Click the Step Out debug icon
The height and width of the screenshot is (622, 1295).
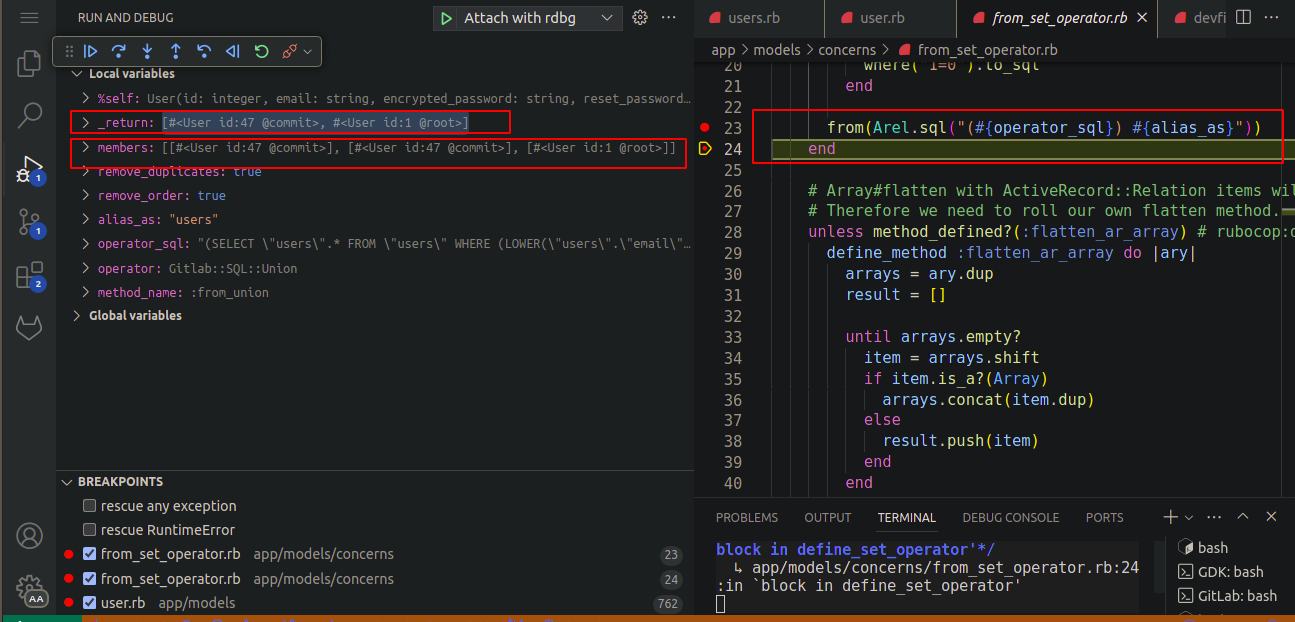(176, 51)
